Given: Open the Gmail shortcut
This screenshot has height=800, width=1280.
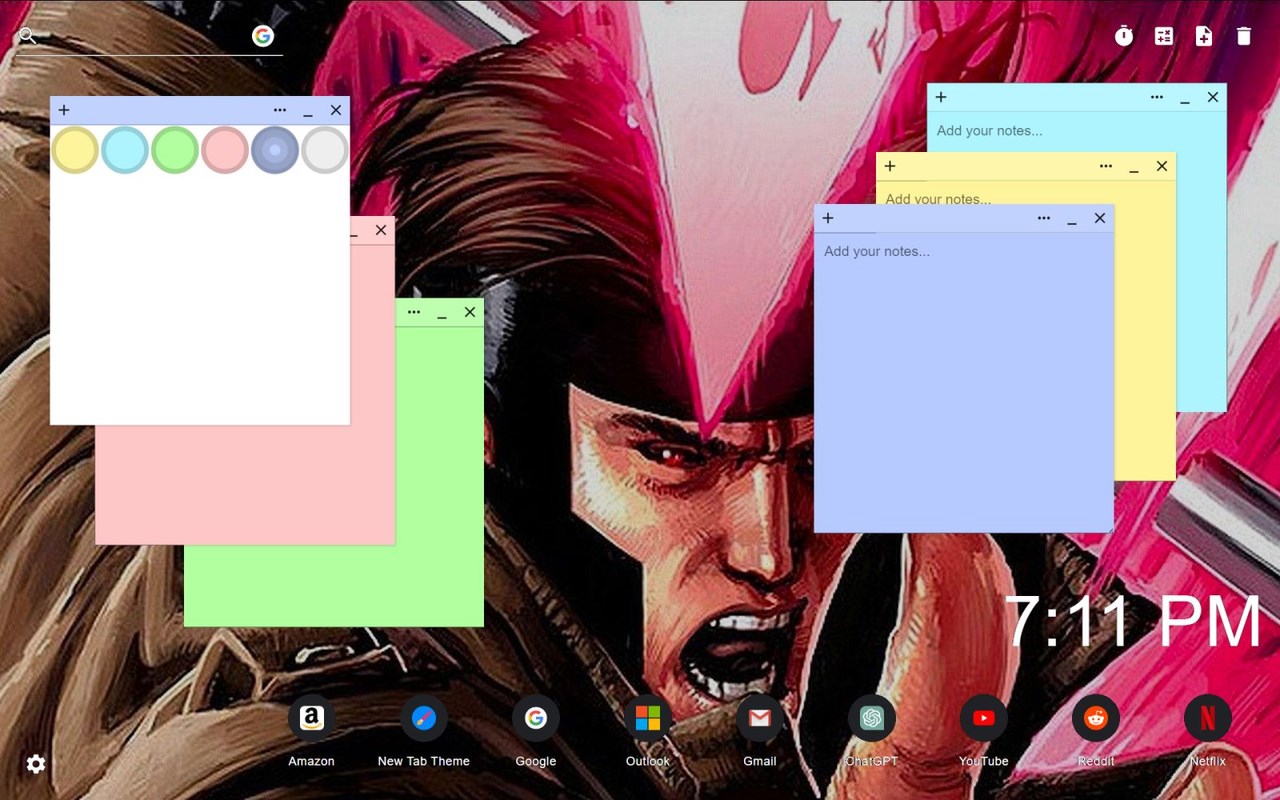Looking at the screenshot, I should coord(760,718).
